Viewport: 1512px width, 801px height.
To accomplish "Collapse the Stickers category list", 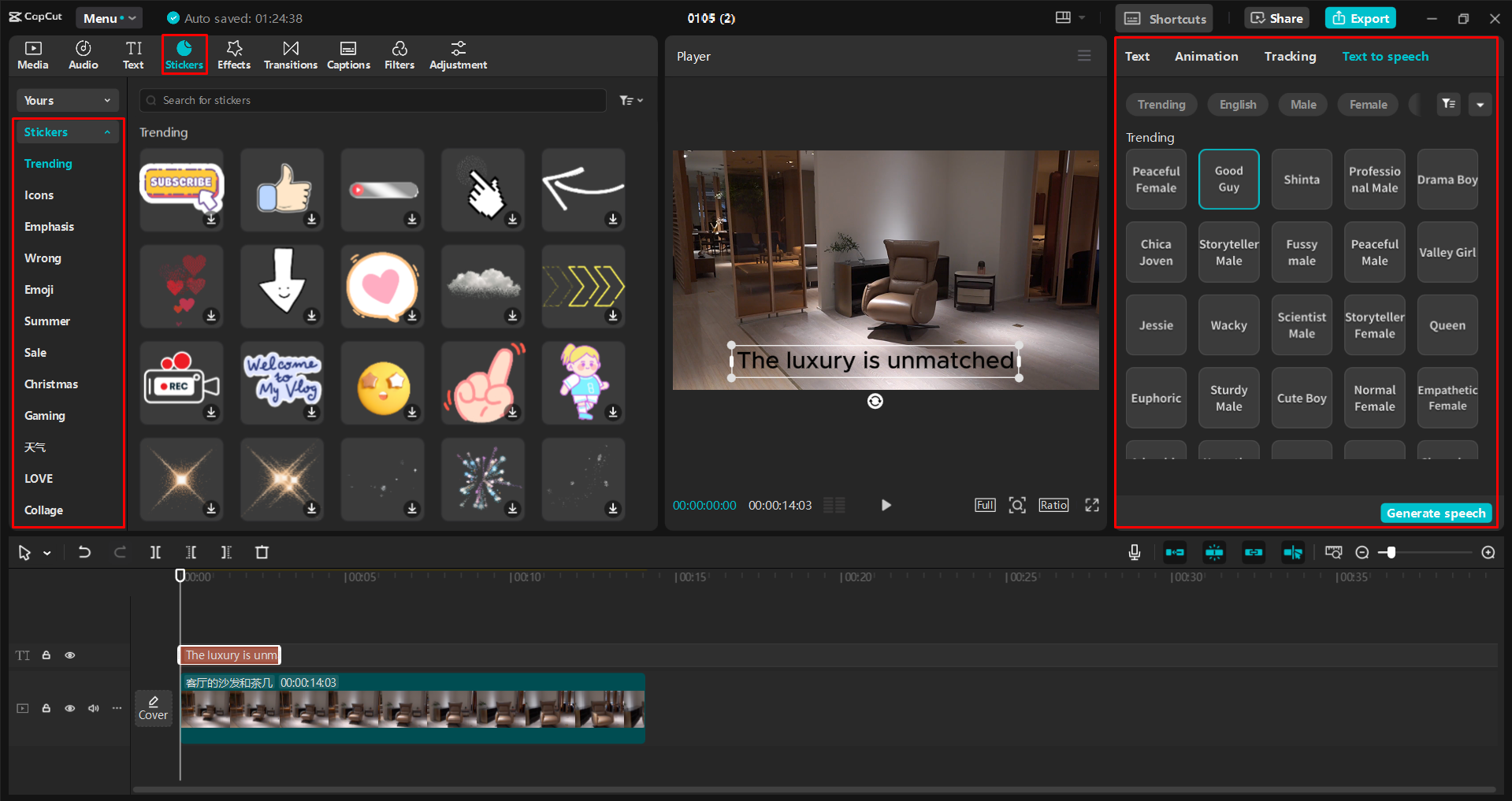I will (x=108, y=132).
